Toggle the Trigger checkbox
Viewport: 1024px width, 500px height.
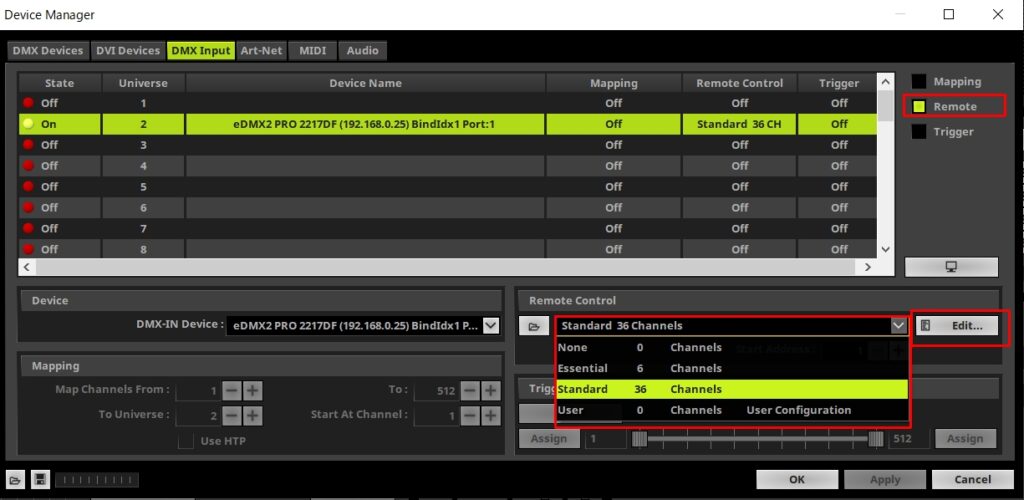919,131
